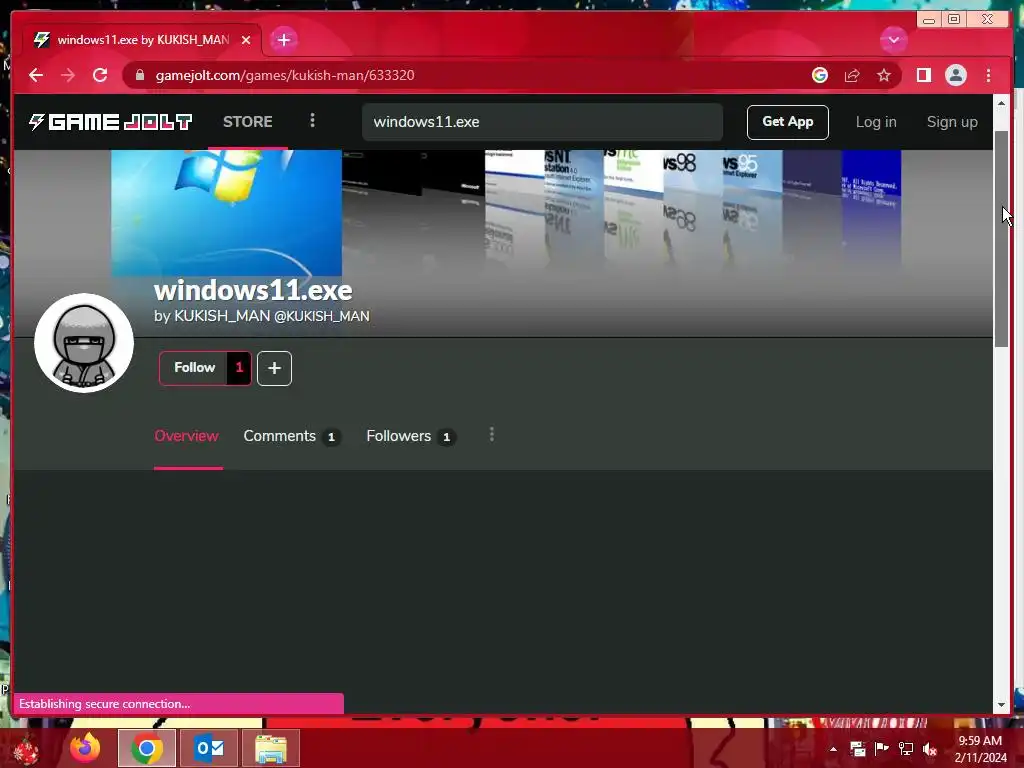The height and width of the screenshot is (768, 1024).
Task: Switch to the Followers tab
Action: click(410, 436)
